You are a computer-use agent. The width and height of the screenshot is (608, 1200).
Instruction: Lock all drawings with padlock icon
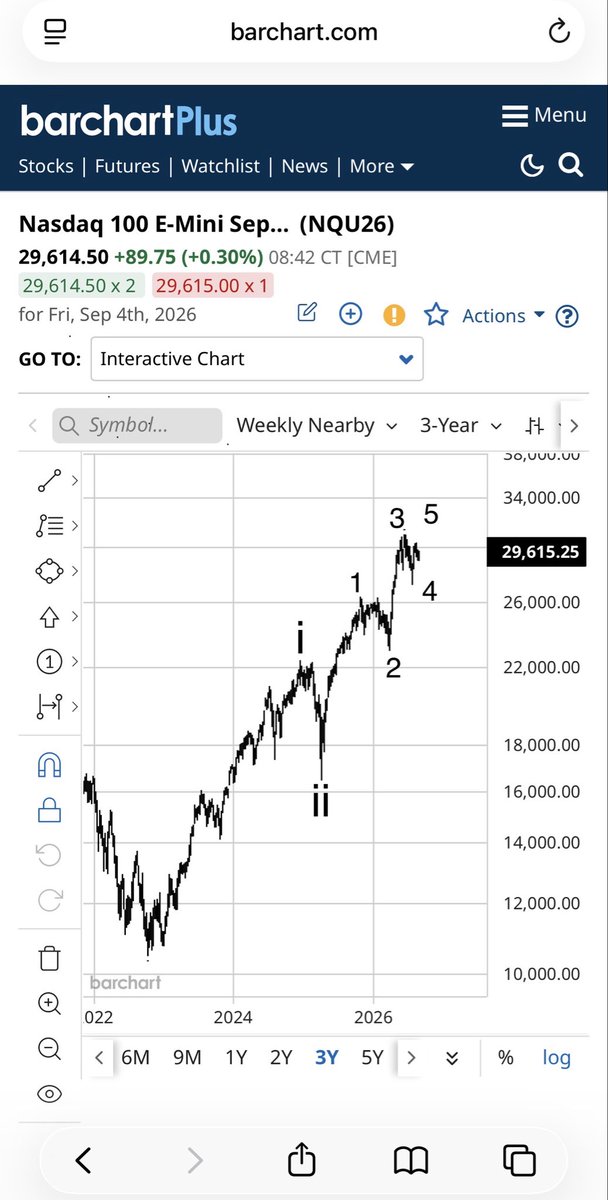pyautogui.click(x=49, y=809)
